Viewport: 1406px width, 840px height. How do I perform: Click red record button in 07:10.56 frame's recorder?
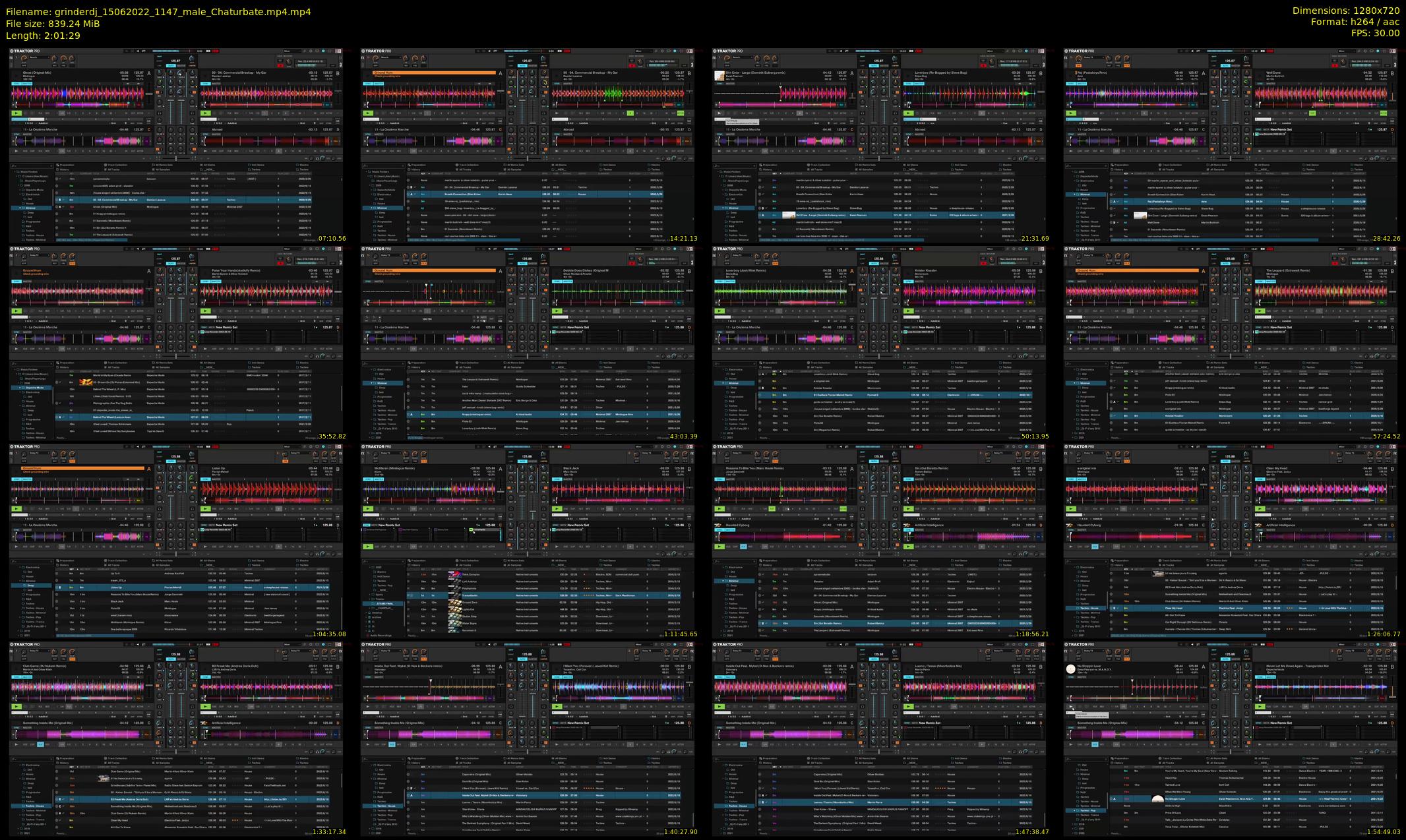click(280, 65)
